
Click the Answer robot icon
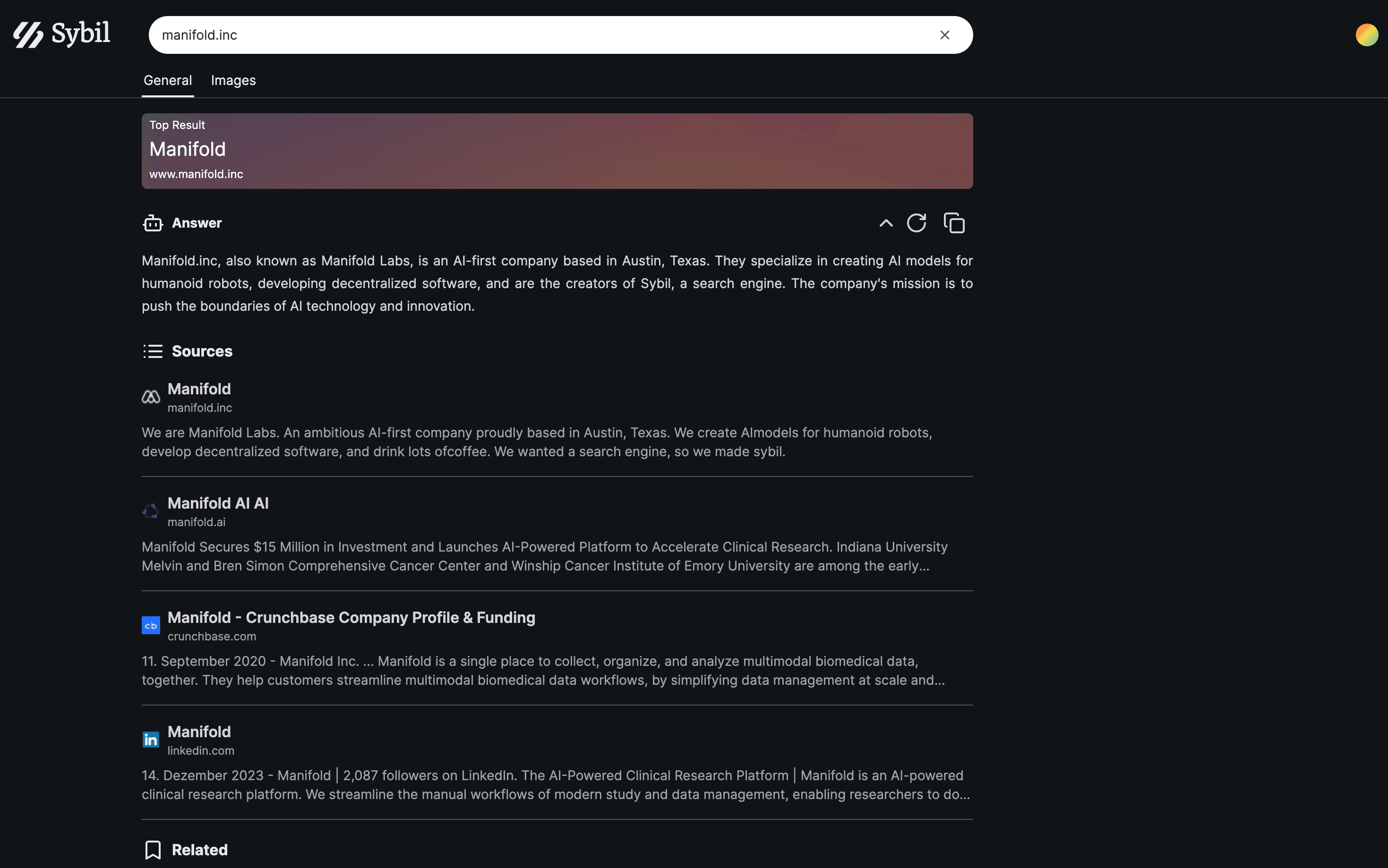[x=153, y=223]
